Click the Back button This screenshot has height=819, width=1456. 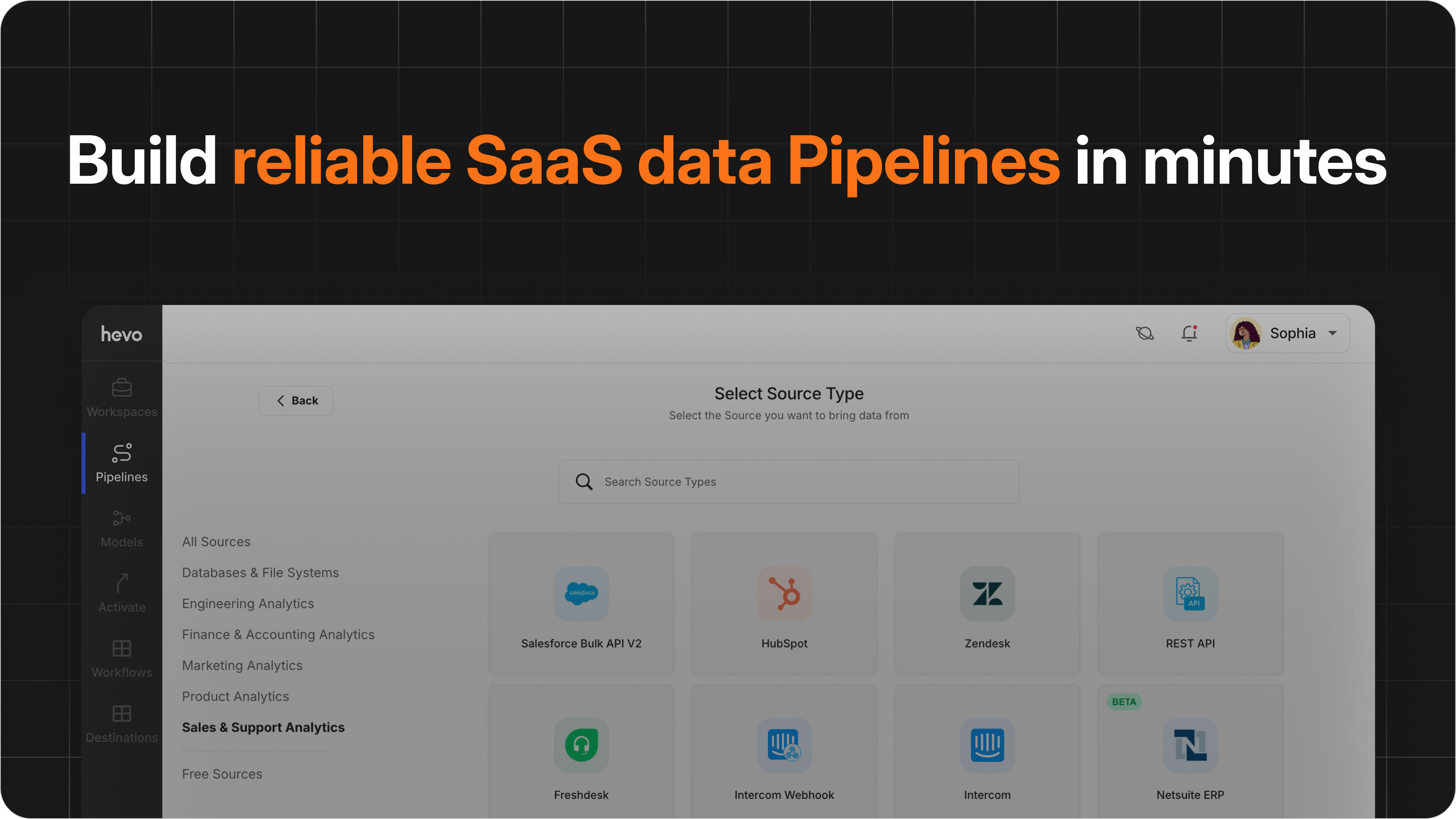tap(296, 400)
